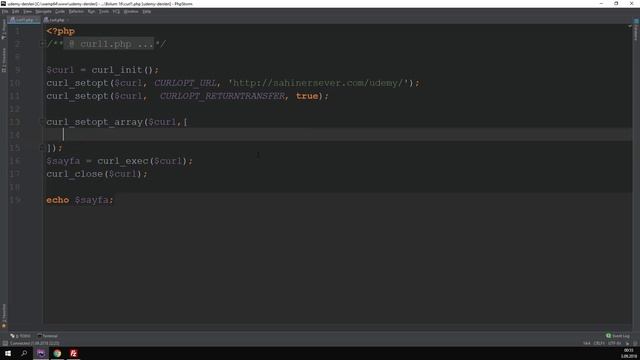Switch to the first curl1.php editor tab
This screenshot has width=640, height=360.
point(24,20)
